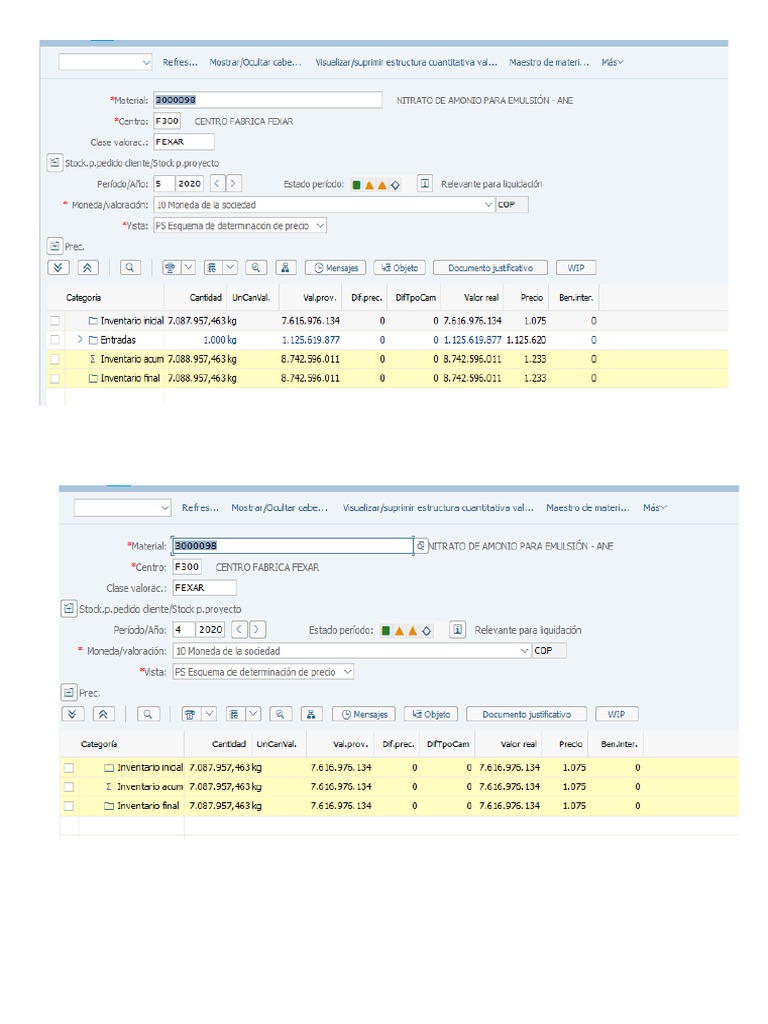Tick the Inventario final checkbox showing price 1.233
Screen dimensions: 768x1024
coord(55,378)
